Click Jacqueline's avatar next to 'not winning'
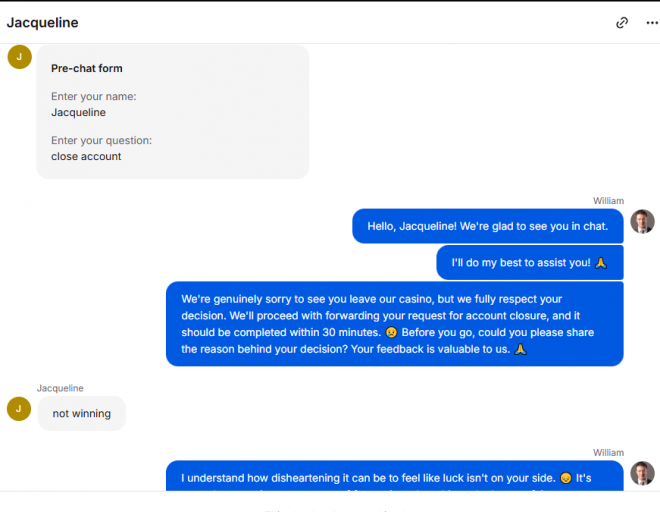This screenshot has height=512, width=660. pos(19,409)
